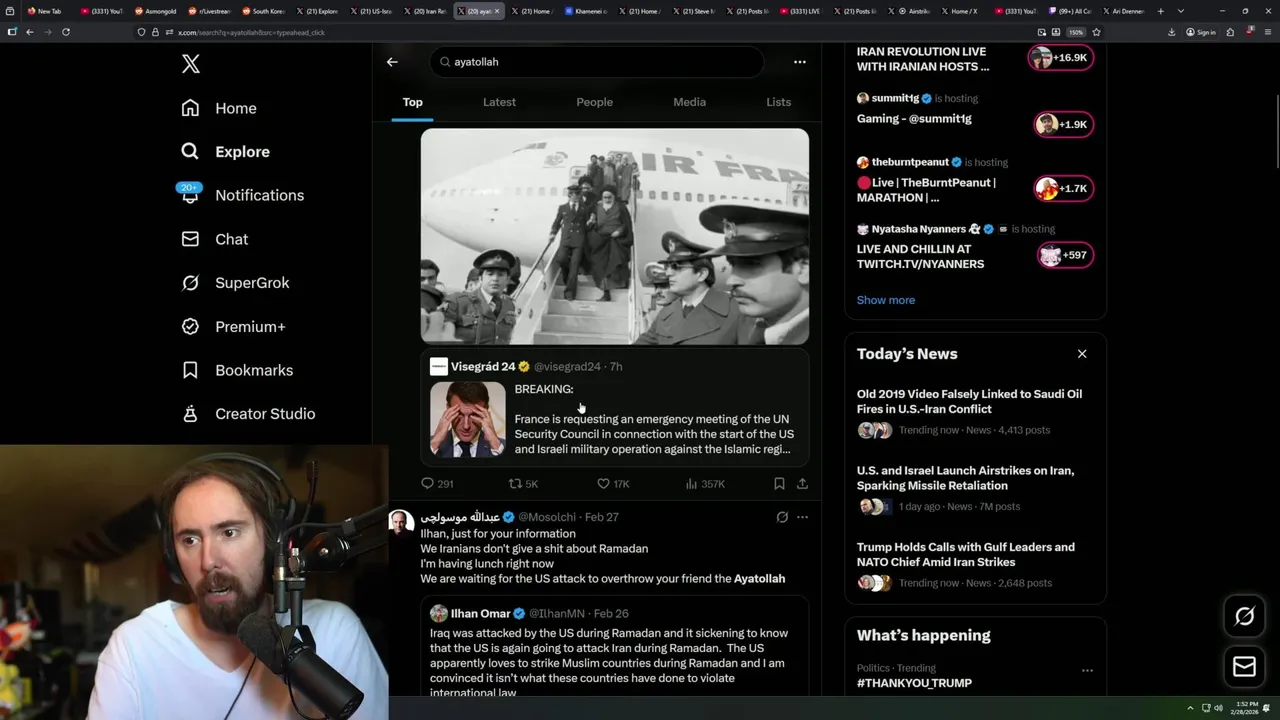The width and height of the screenshot is (1280, 720).
Task: Open Explore in the sidebar
Action: [x=226, y=152]
